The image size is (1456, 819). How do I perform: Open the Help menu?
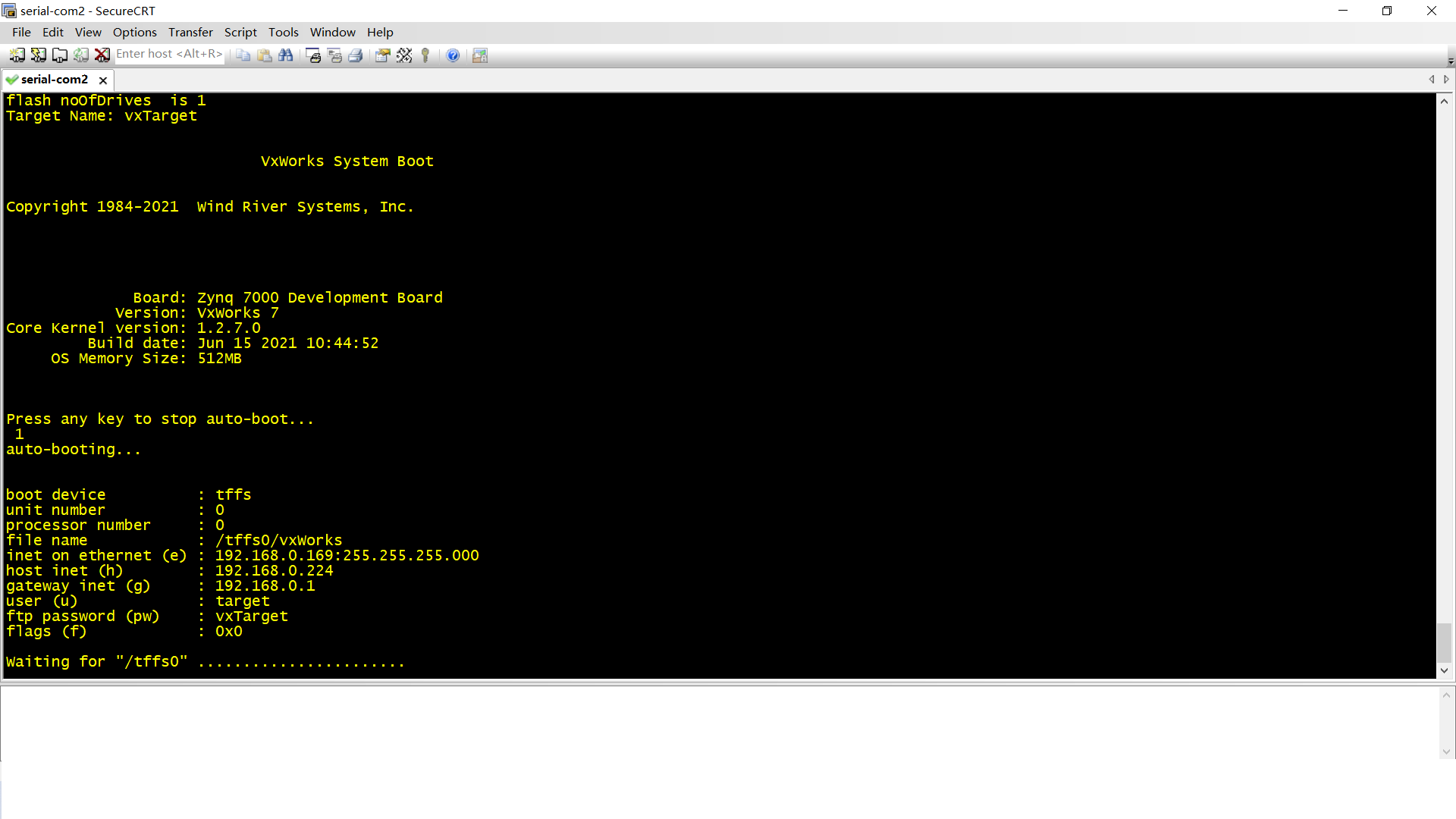pyautogui.click(x=380, y=32)
